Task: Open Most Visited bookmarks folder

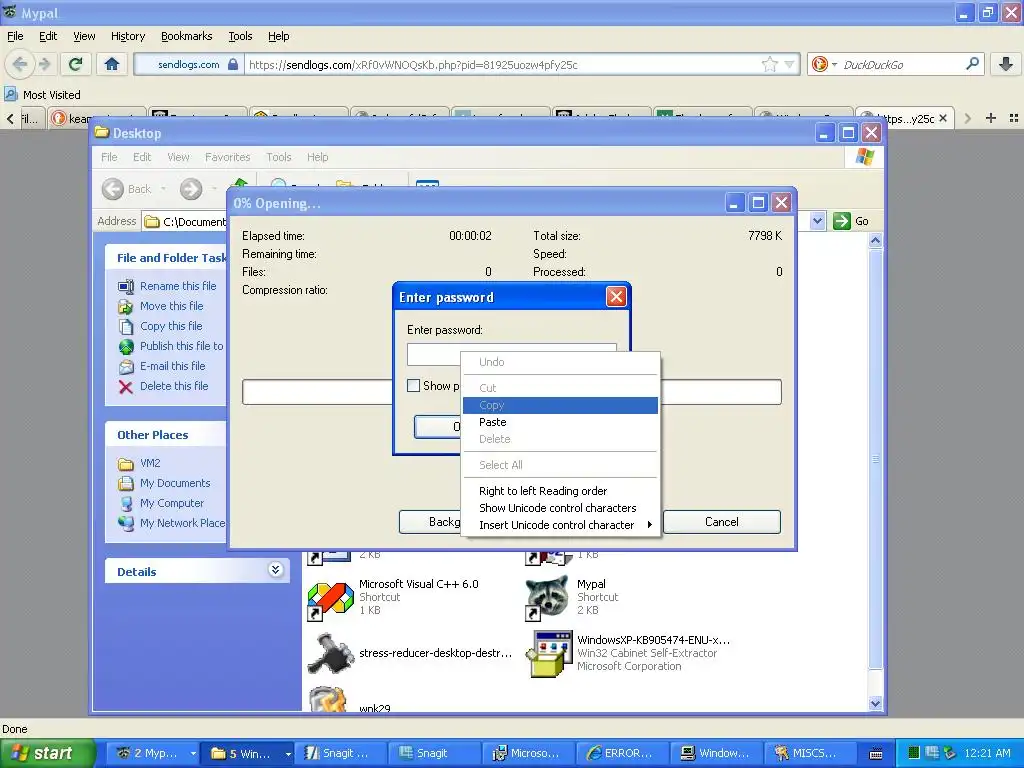Action: tap(42, 95)
